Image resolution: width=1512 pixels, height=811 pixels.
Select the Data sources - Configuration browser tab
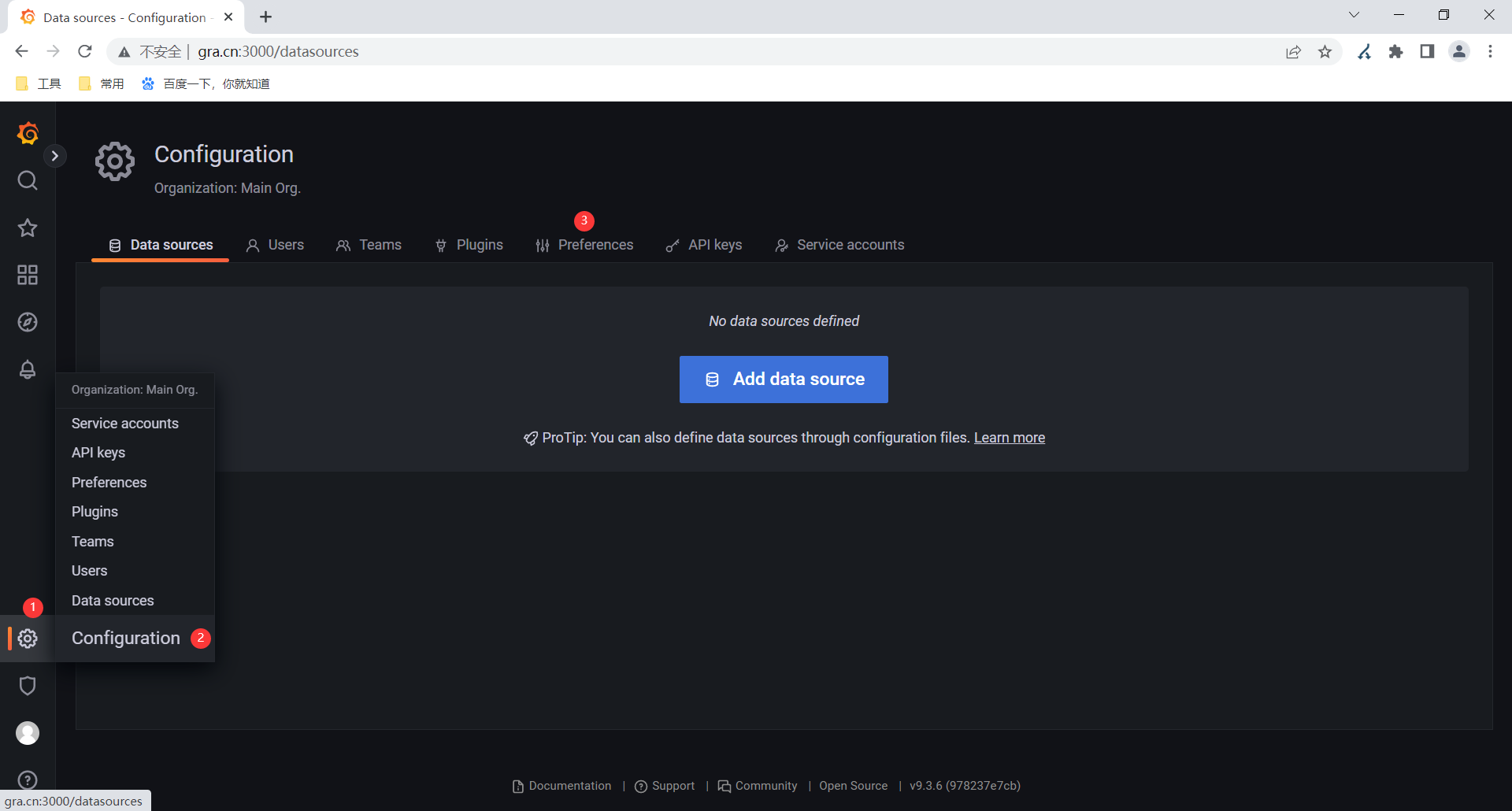126,17
